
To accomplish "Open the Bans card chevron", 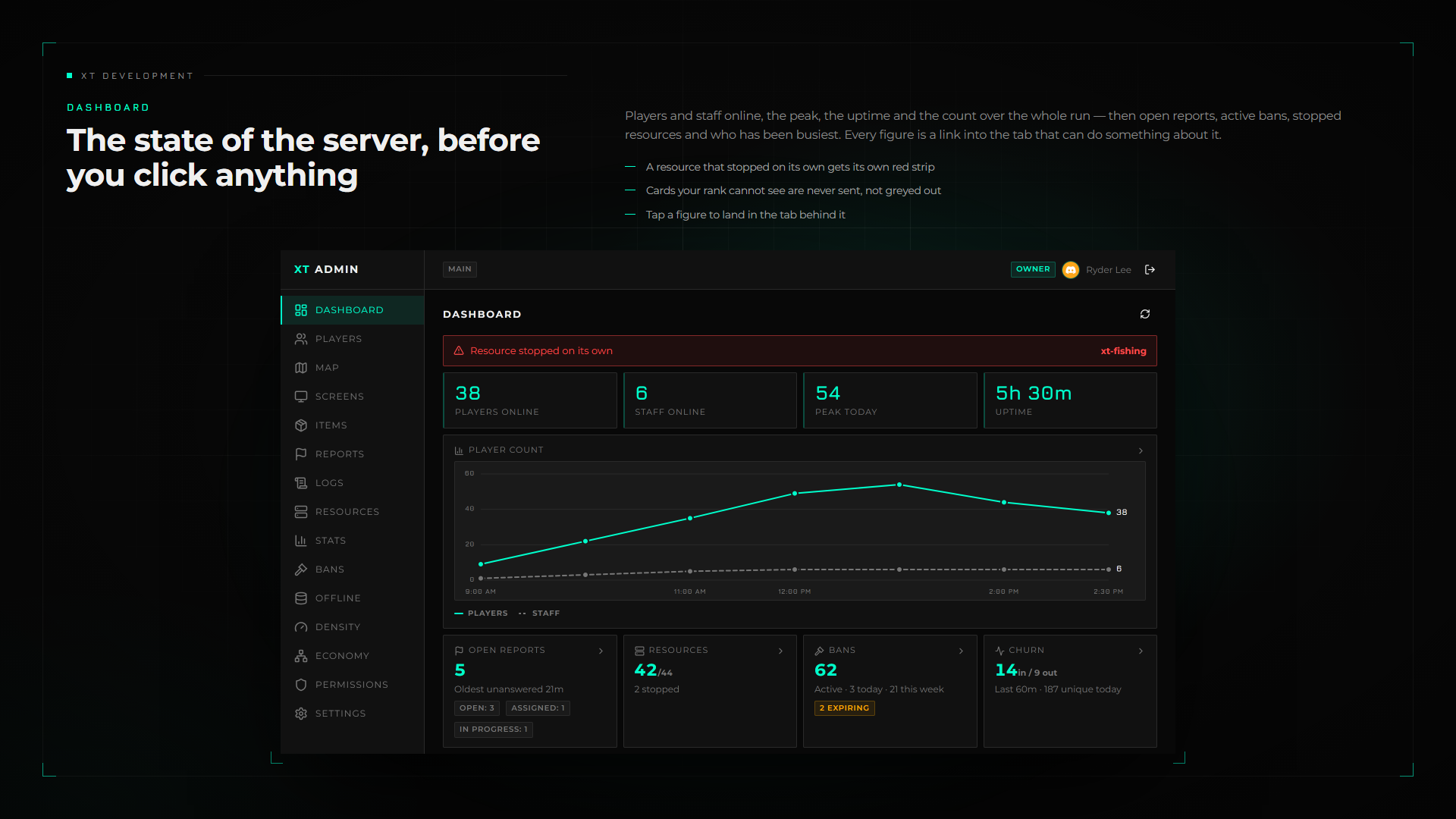I will pos(961,651).
